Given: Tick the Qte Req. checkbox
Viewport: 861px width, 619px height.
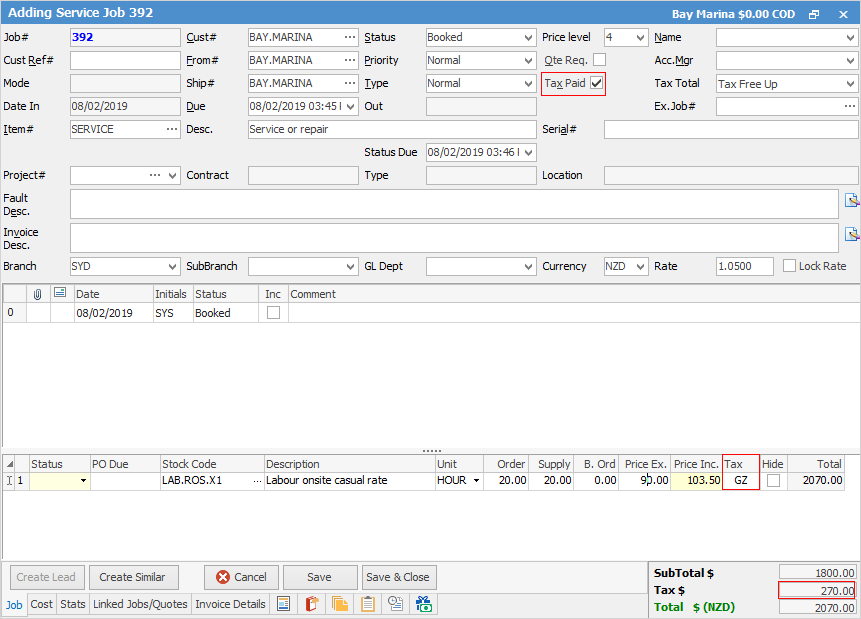Looking at the screenshot, I should [x=599, y=60].
